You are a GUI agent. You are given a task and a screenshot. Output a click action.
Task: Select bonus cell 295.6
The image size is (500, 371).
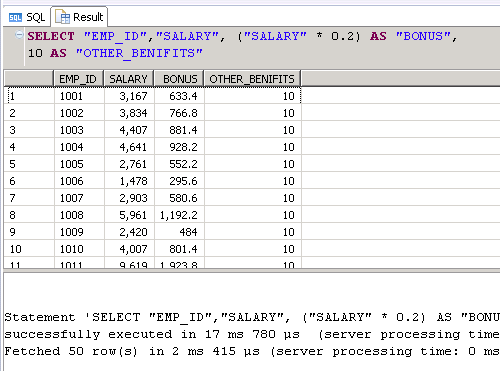[x=179, y=181]
